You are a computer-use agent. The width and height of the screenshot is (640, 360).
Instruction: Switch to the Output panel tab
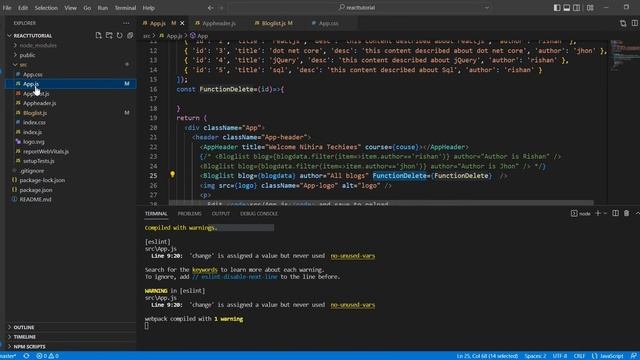click(220, 213)
